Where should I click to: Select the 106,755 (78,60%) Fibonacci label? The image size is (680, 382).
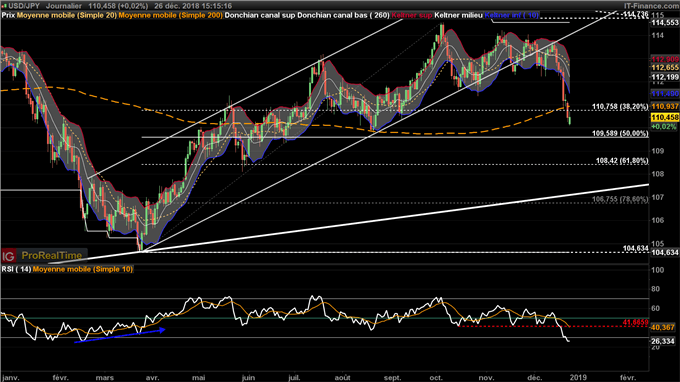click(620, 199)
